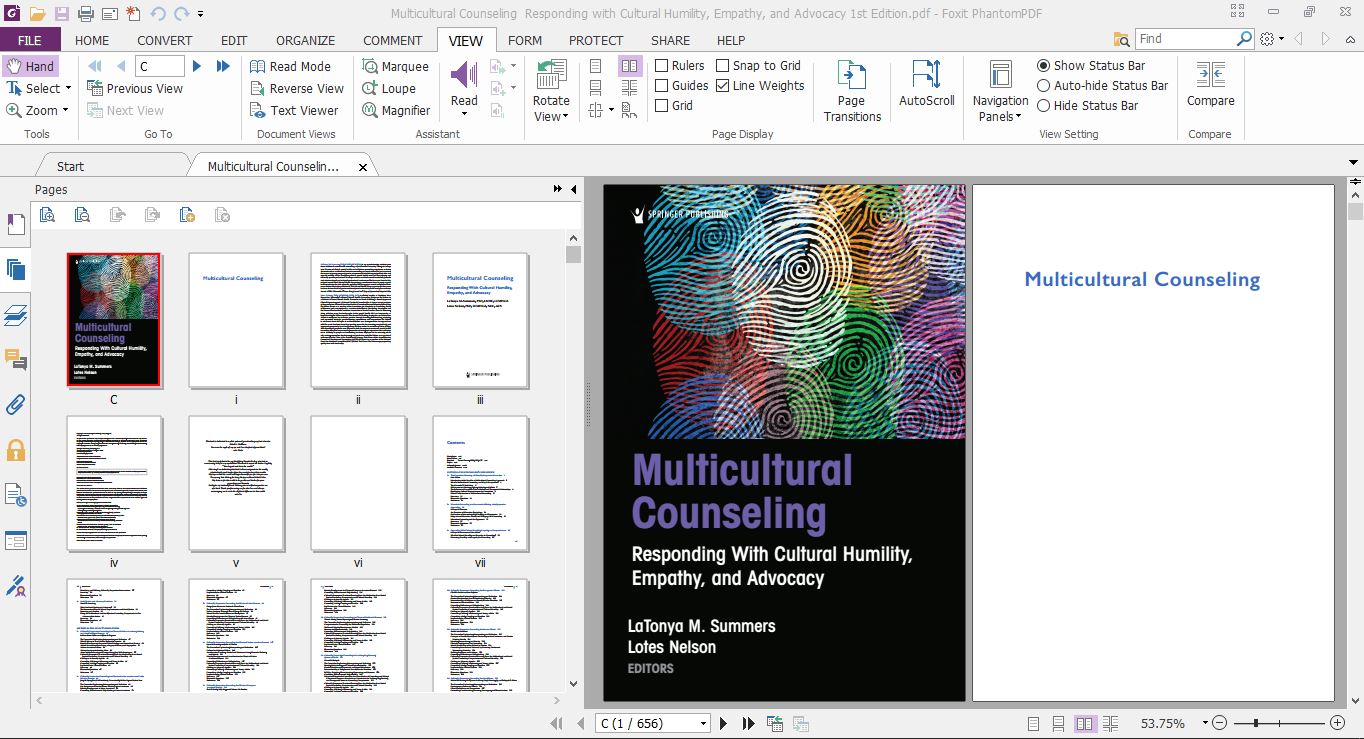Open the Layers panel in sidebar
This screenshot has width=1364, height=739.
15,316
